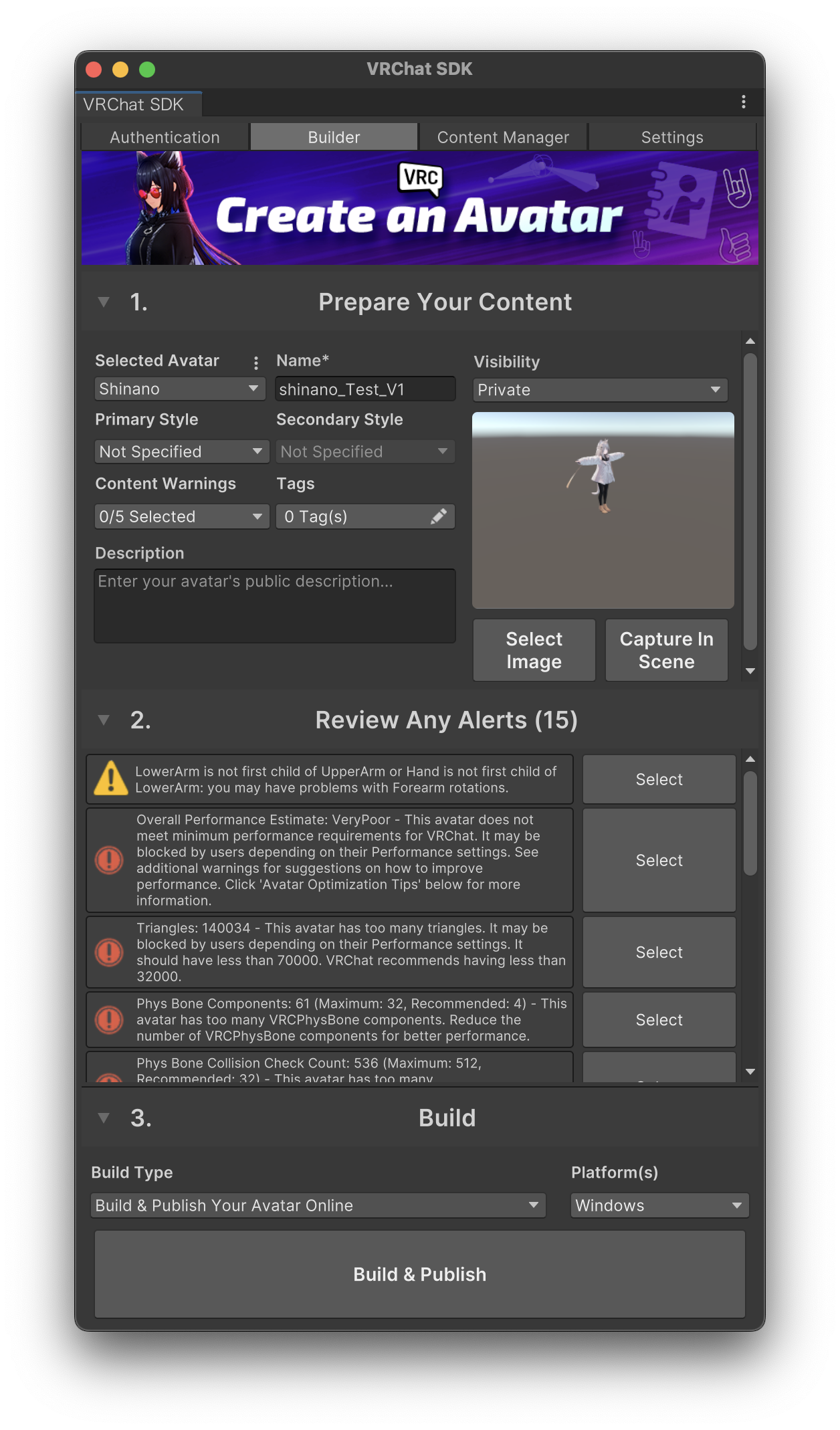Click the Capture In Scene button

666,650
